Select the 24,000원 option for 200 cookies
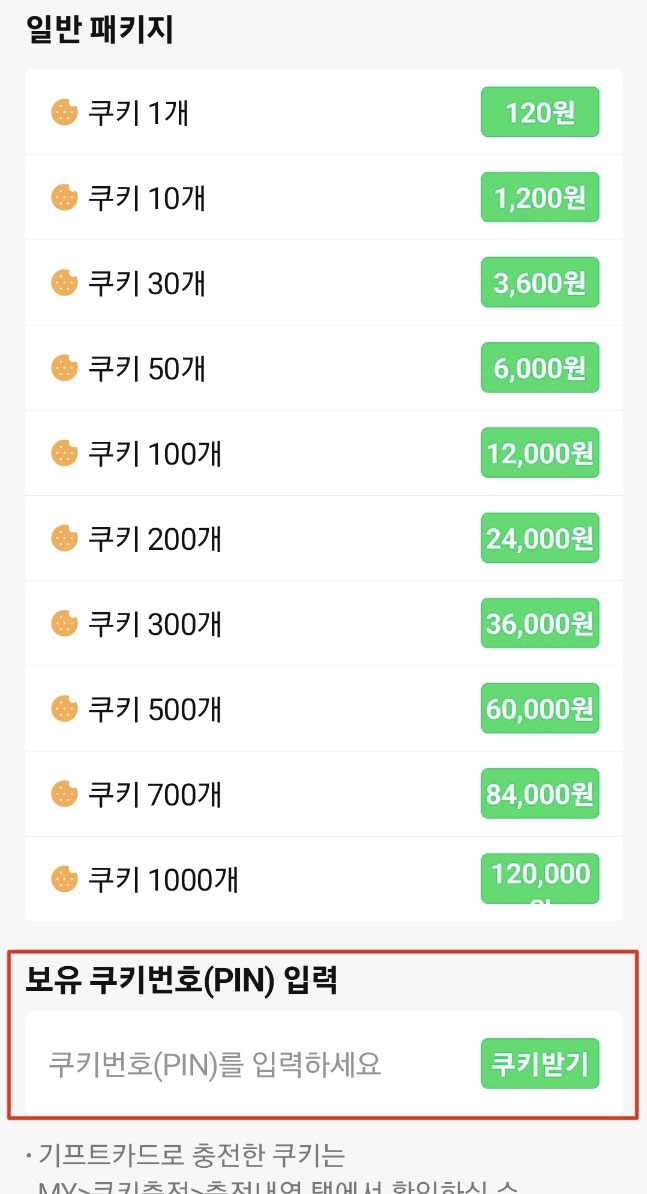Viewport: 647px width, 1194px height. coord(539,538)
